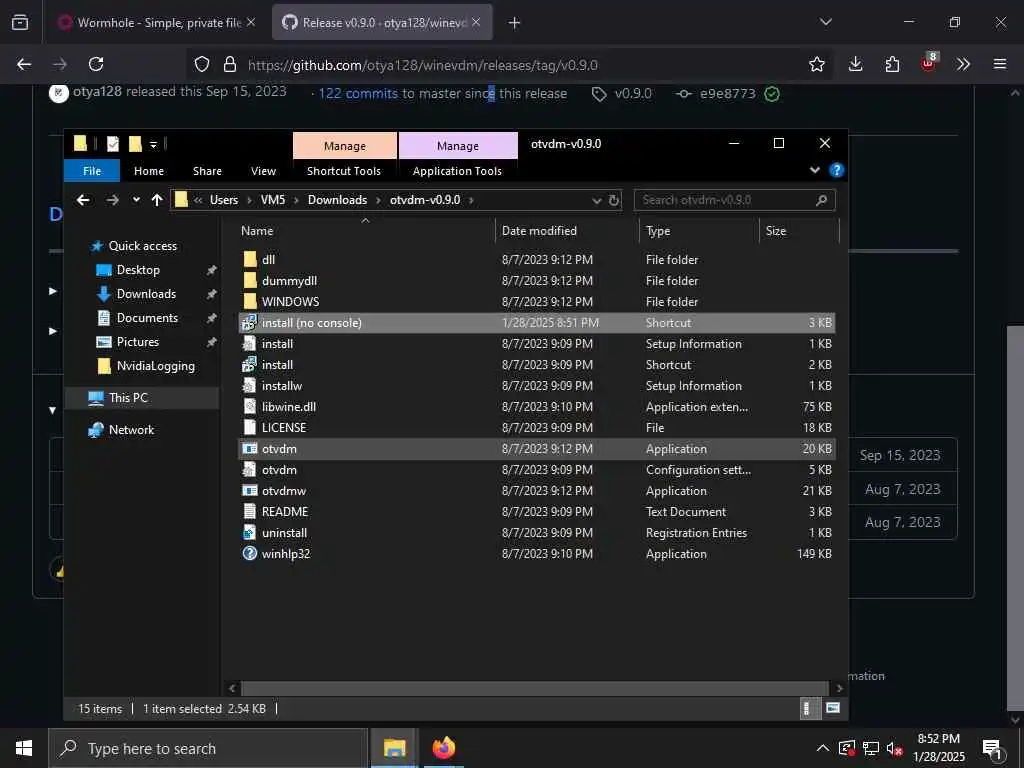Open the View ribbon tab
This screenshot has width=1024, height=768.
click(x=263, y=171)
